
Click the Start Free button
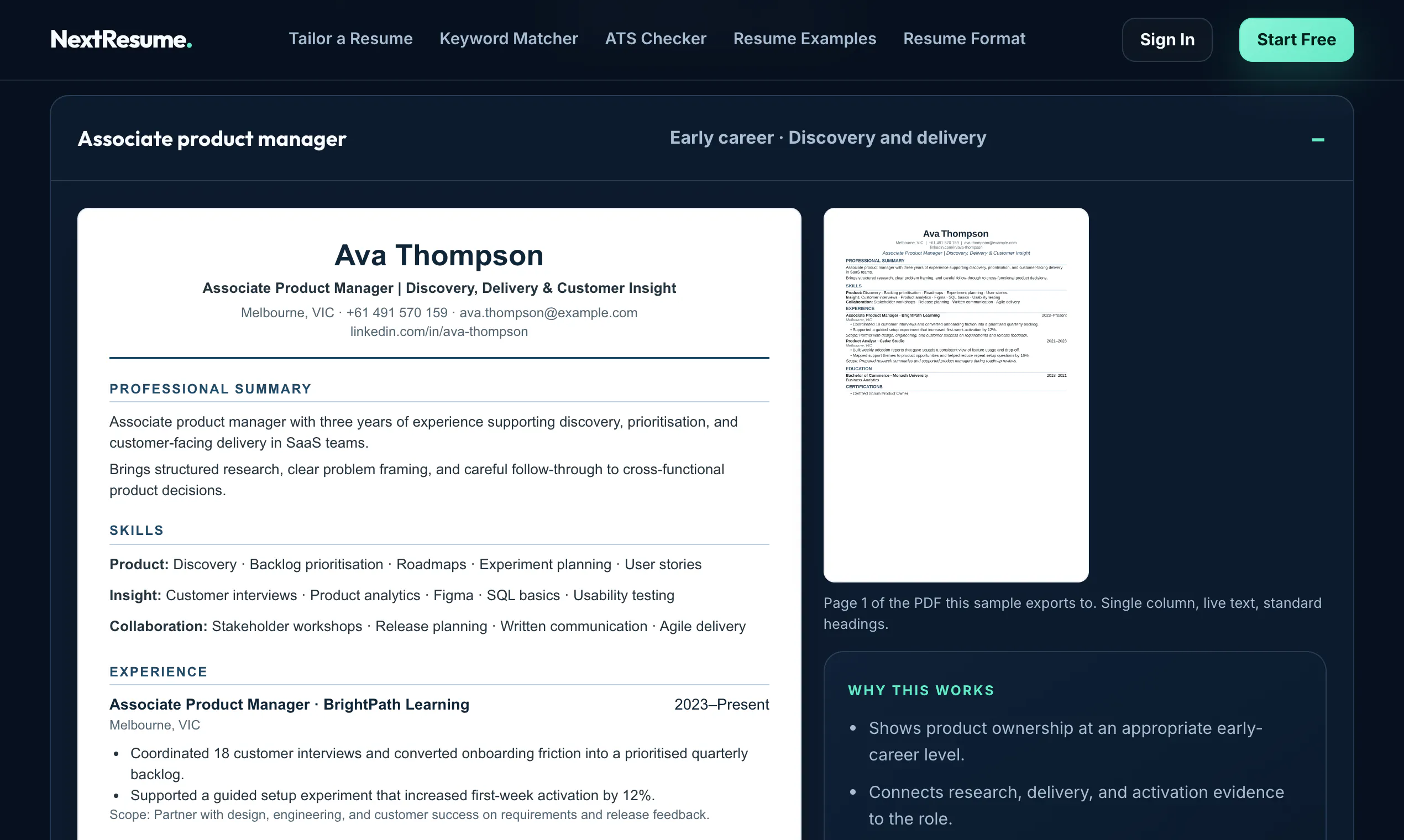[1296, 40]
